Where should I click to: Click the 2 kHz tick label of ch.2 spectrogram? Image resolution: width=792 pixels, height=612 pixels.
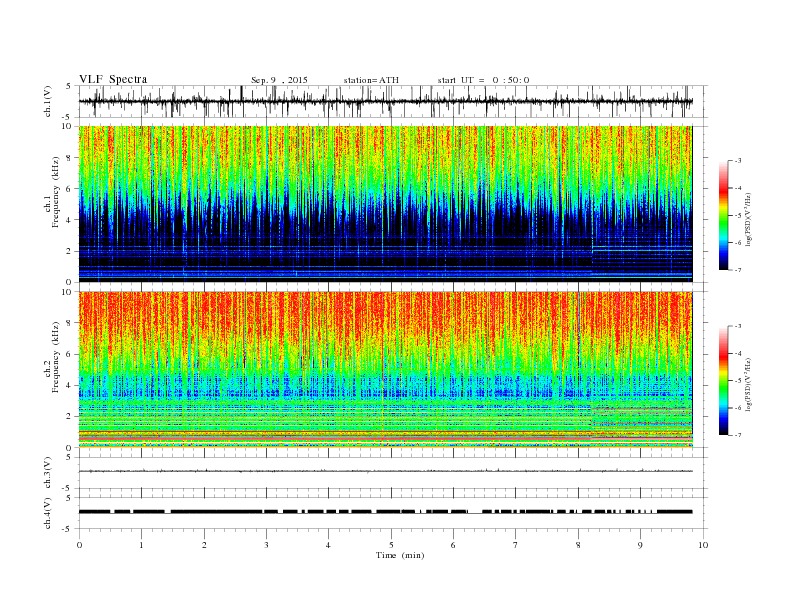click(x=69, y=417)
